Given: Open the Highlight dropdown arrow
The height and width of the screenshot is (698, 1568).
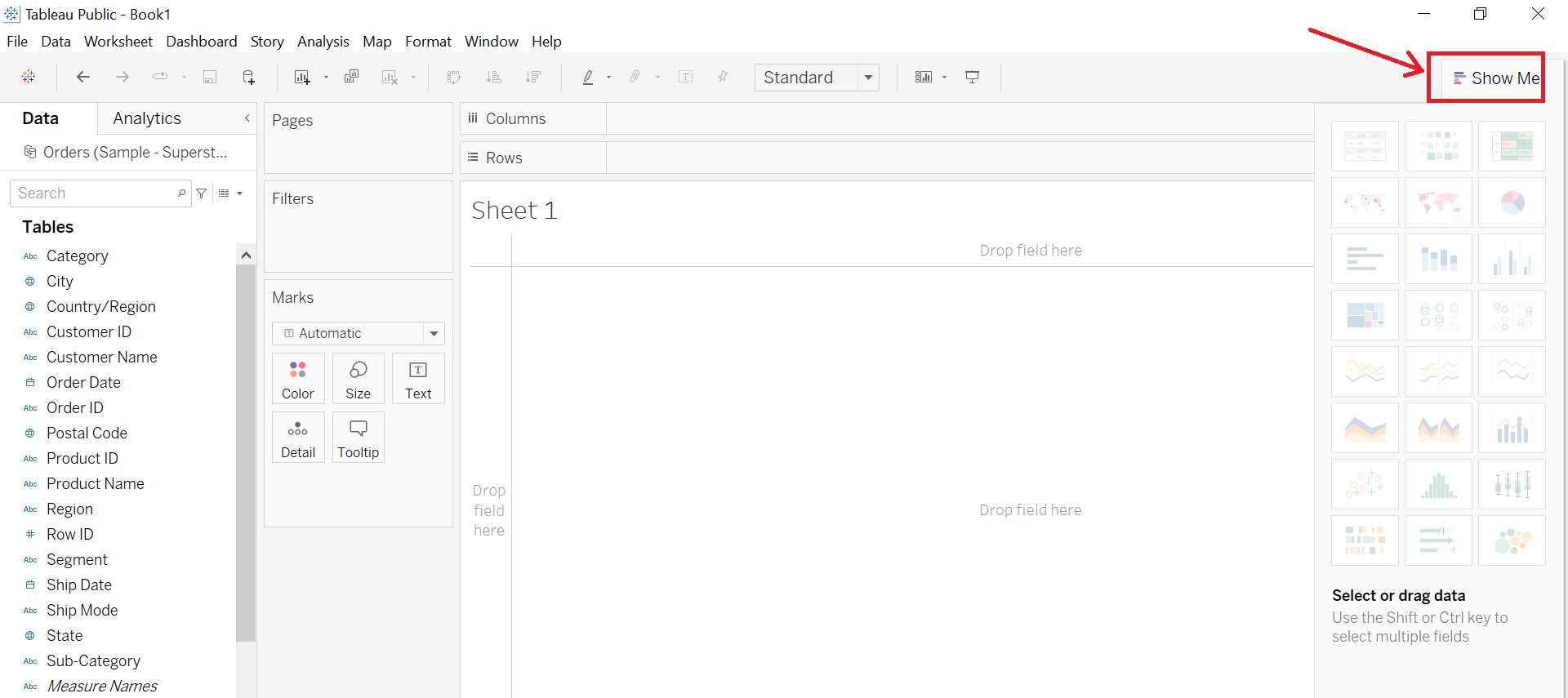Looking at the screenshot, I should tap(608, 78).
